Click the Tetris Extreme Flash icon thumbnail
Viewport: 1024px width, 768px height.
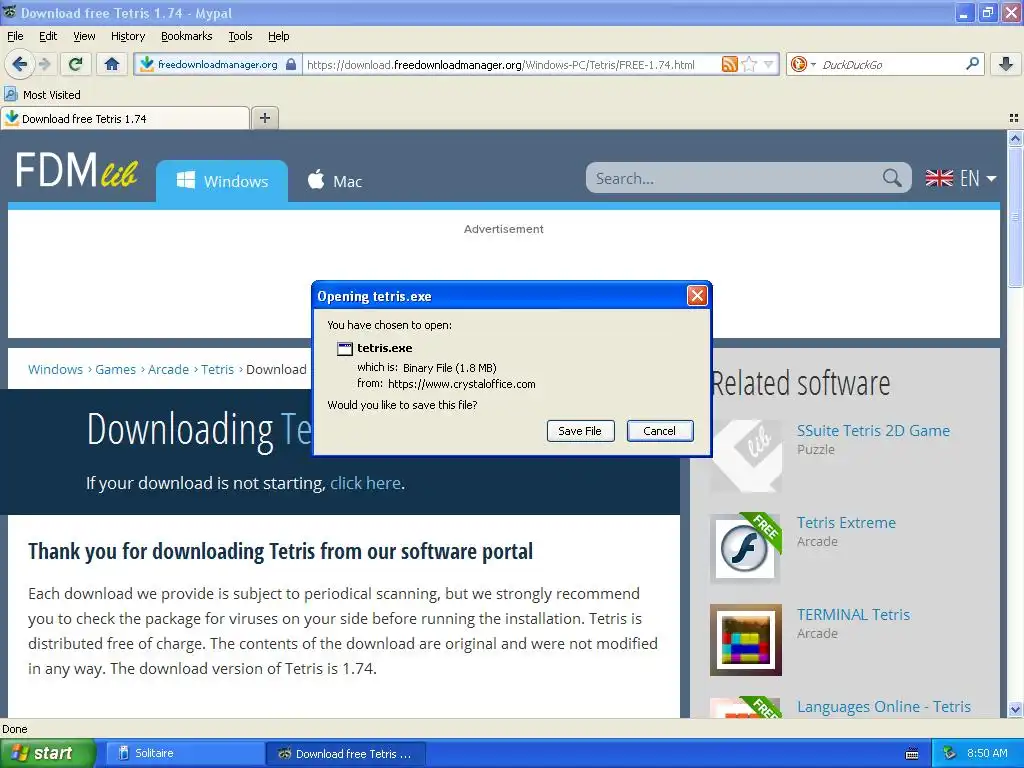tap(746, 548)
